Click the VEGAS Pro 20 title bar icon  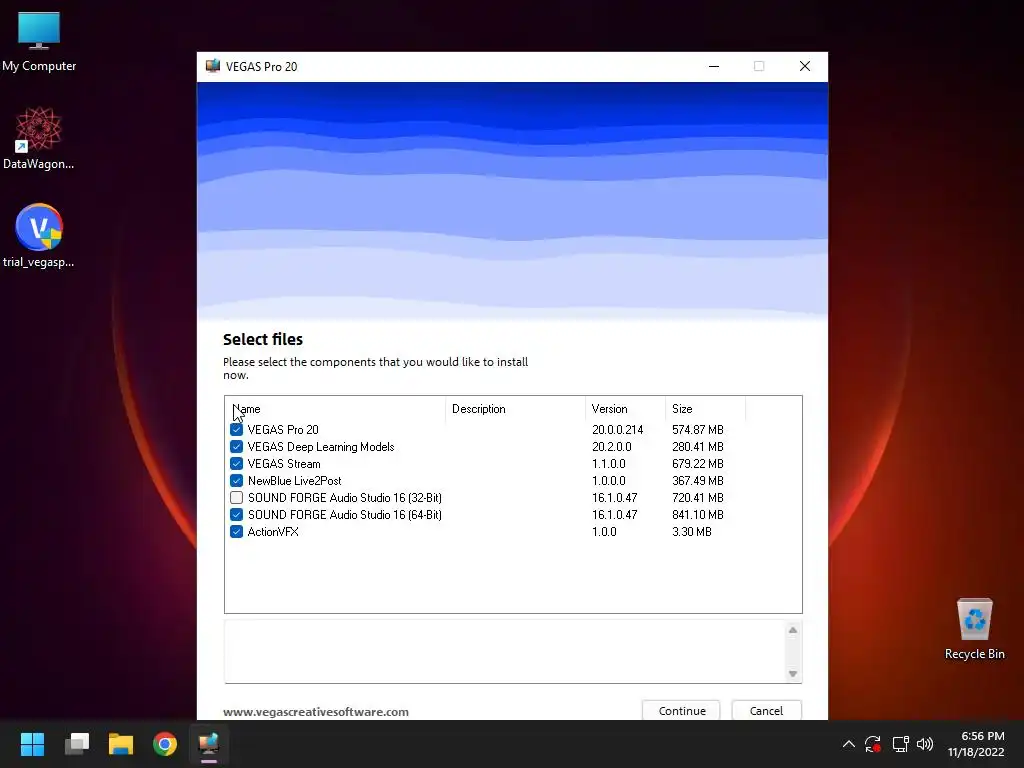[213, 66]
